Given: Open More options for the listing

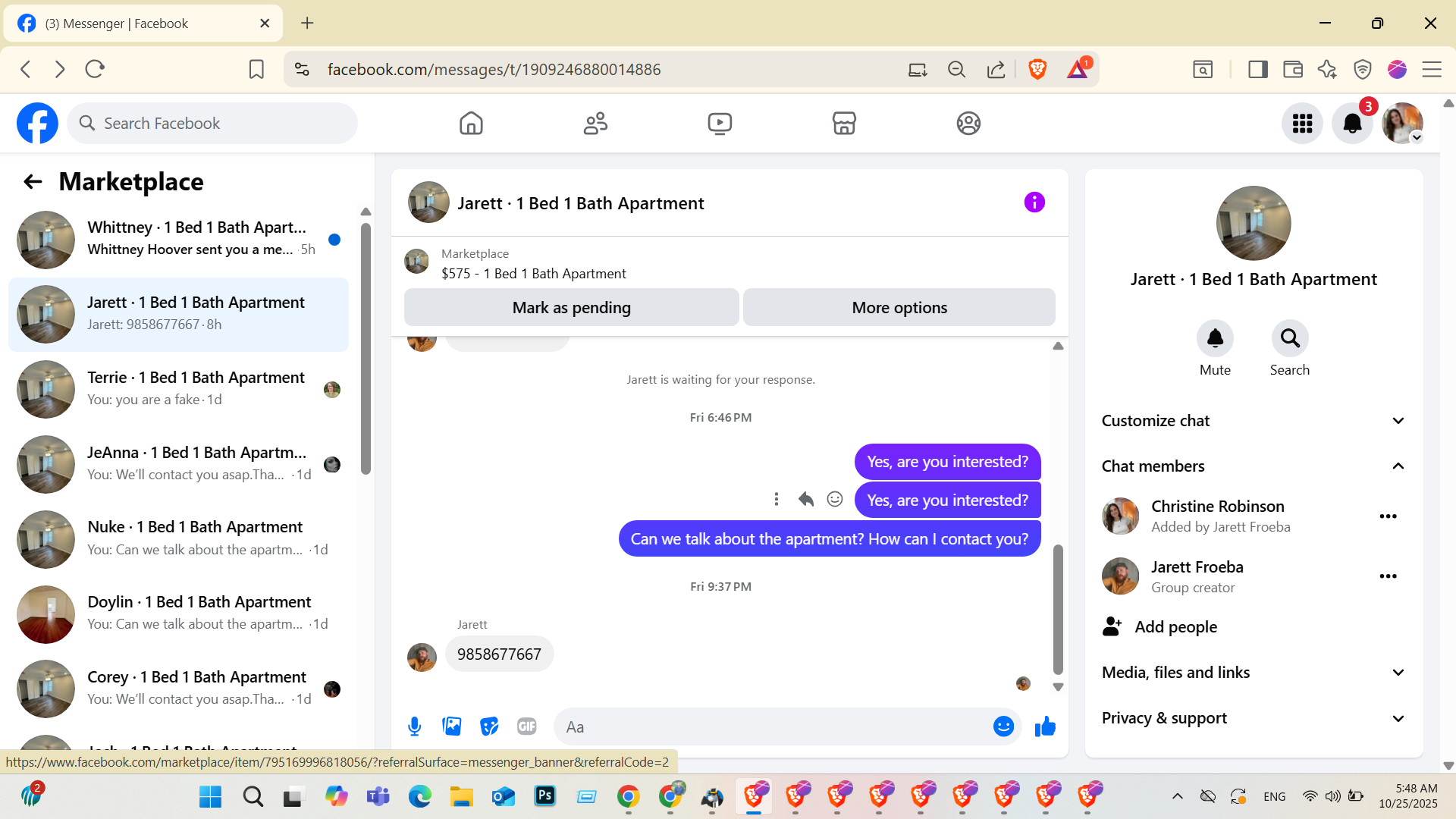Looking at the screenshot, I should click(899, 307).
